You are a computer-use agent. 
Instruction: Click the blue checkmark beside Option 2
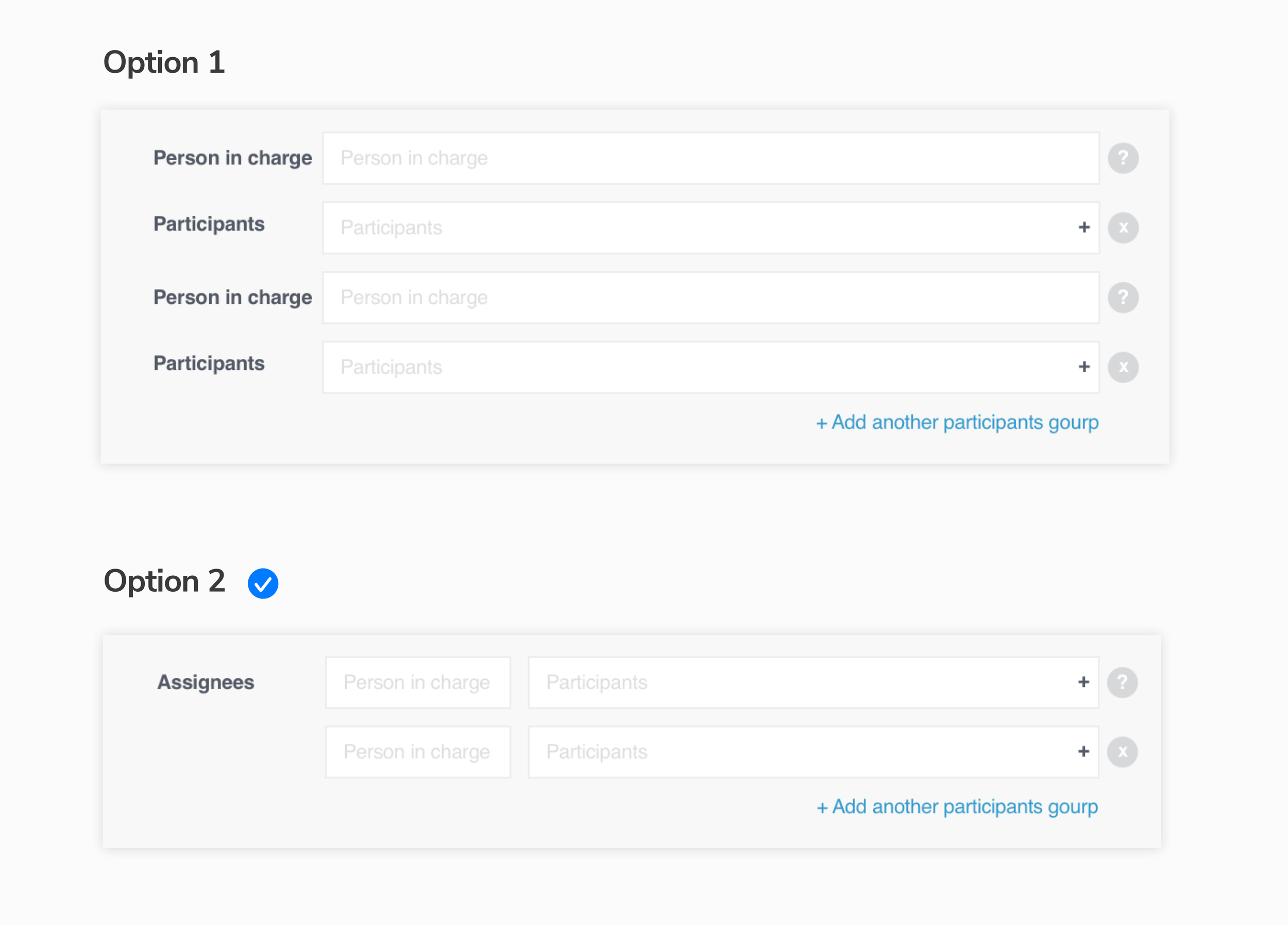pyautogui.click(x=263, y=583)
